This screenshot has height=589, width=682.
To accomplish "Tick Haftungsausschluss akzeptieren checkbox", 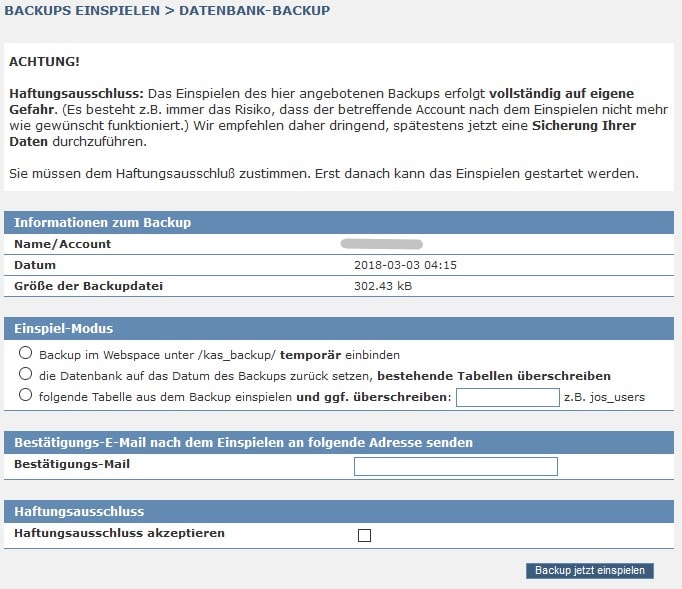I will 364,535.
